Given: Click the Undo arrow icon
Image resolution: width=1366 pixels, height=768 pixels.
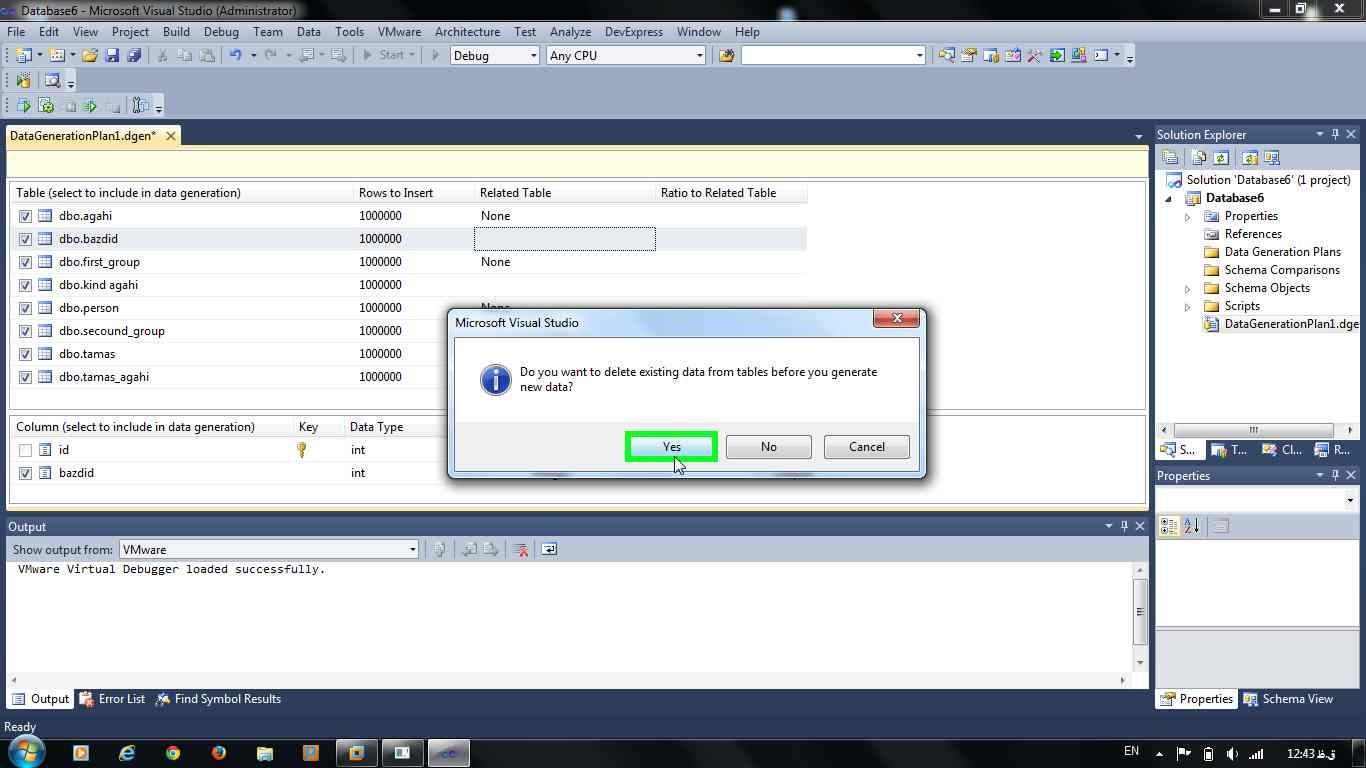Looking at the screenshot, I should pyautogui.click(x=235, y=56).
